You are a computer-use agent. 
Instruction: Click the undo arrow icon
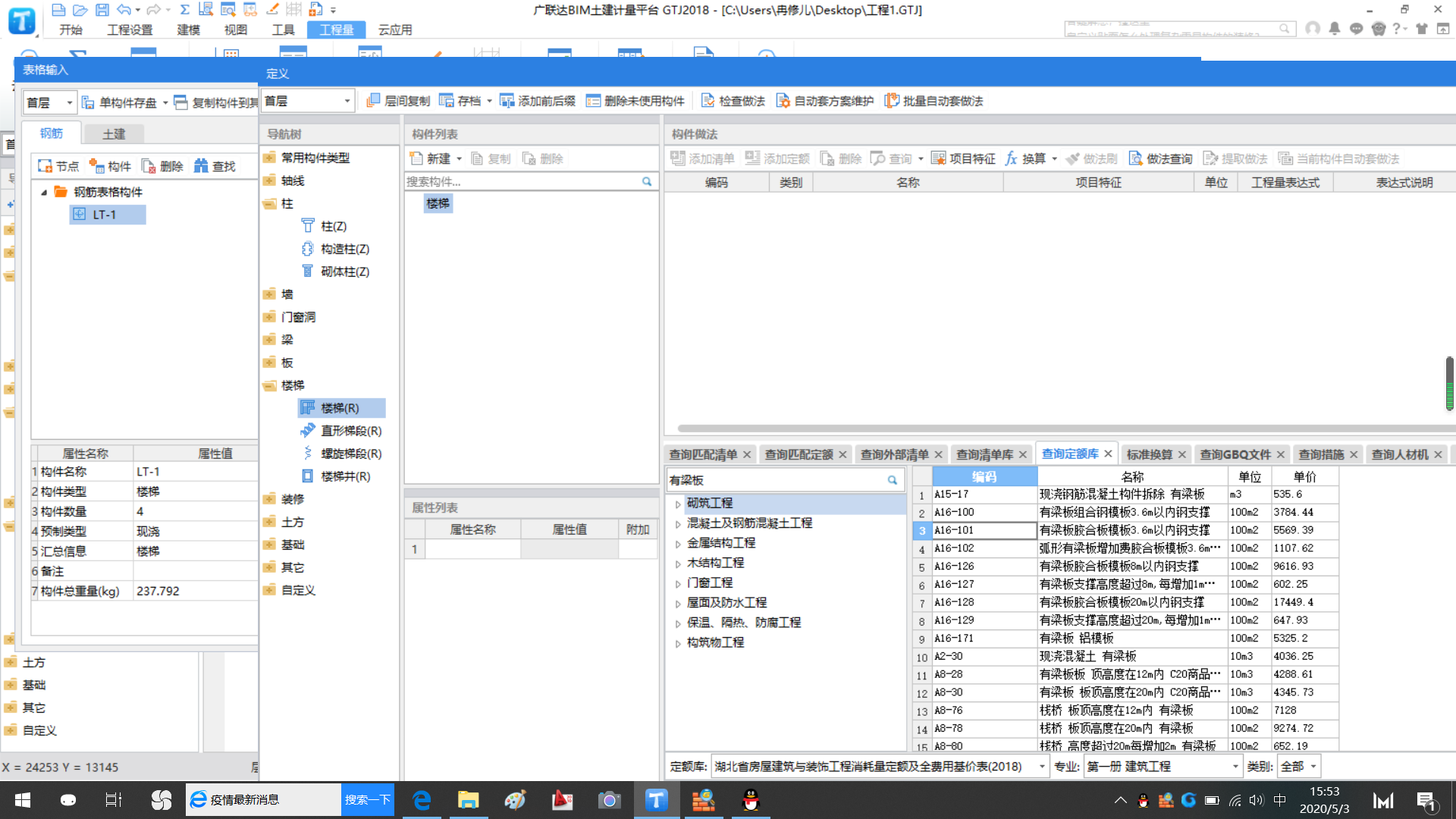click(x=124, y=10)
